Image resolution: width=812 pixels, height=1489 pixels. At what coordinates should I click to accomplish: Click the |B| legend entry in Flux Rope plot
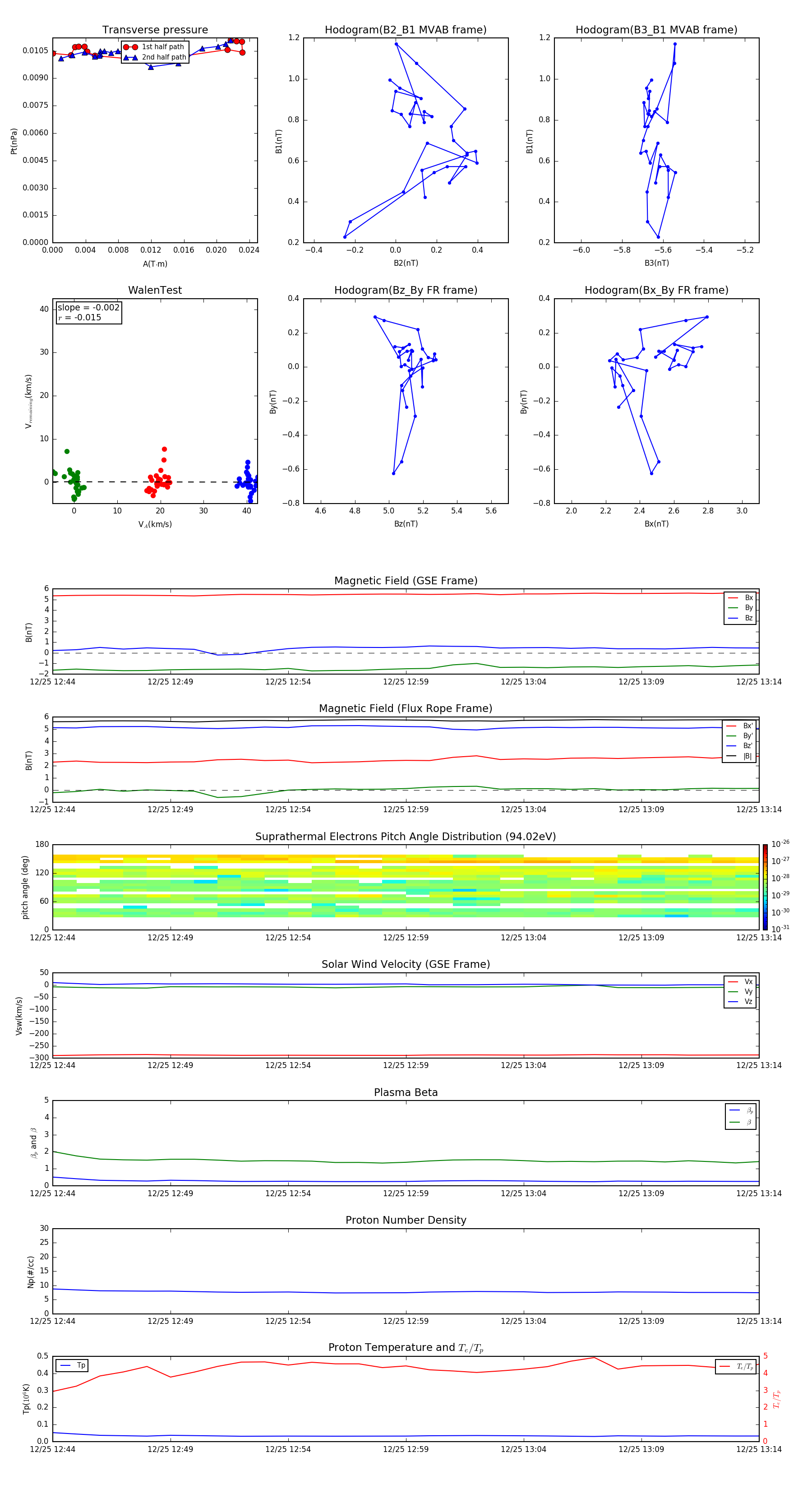[740, 756]
